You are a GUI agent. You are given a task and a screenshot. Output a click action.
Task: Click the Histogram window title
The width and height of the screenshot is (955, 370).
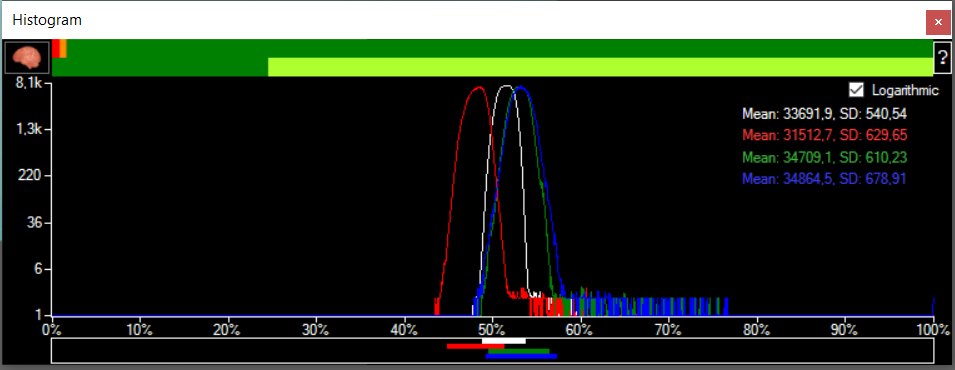tap(48, 21)
